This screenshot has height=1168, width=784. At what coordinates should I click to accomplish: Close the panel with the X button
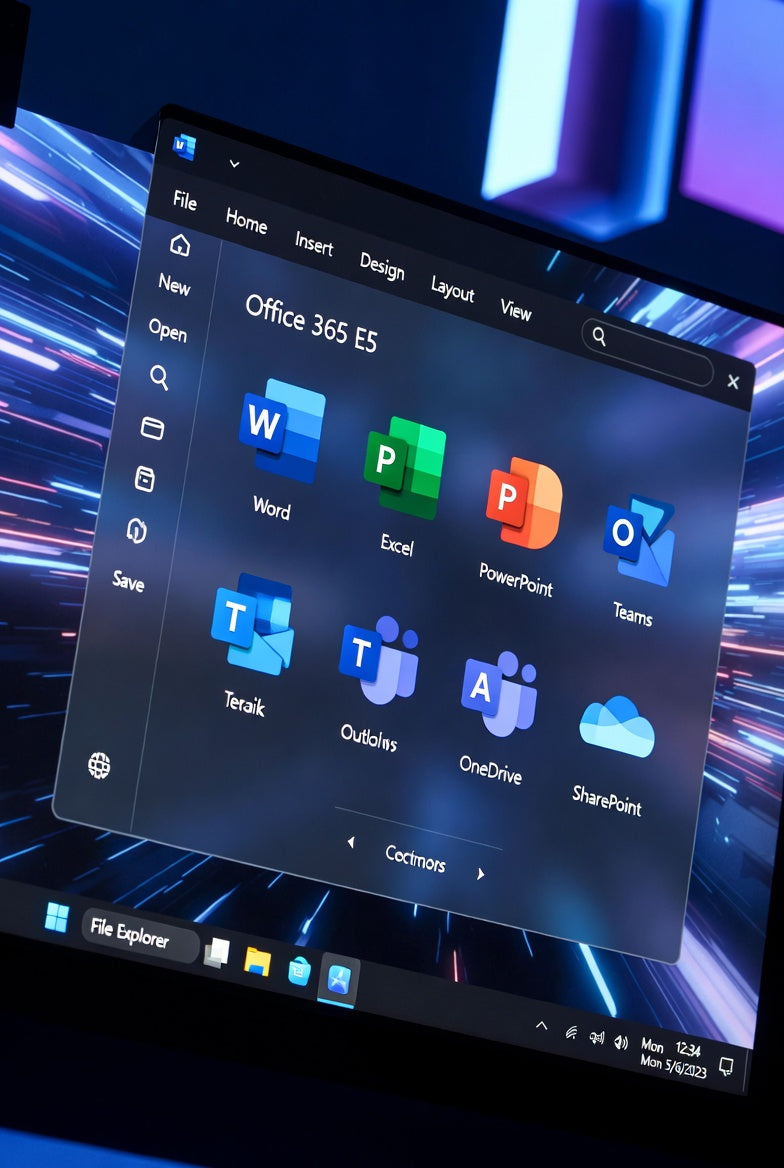tap(733, 382)
